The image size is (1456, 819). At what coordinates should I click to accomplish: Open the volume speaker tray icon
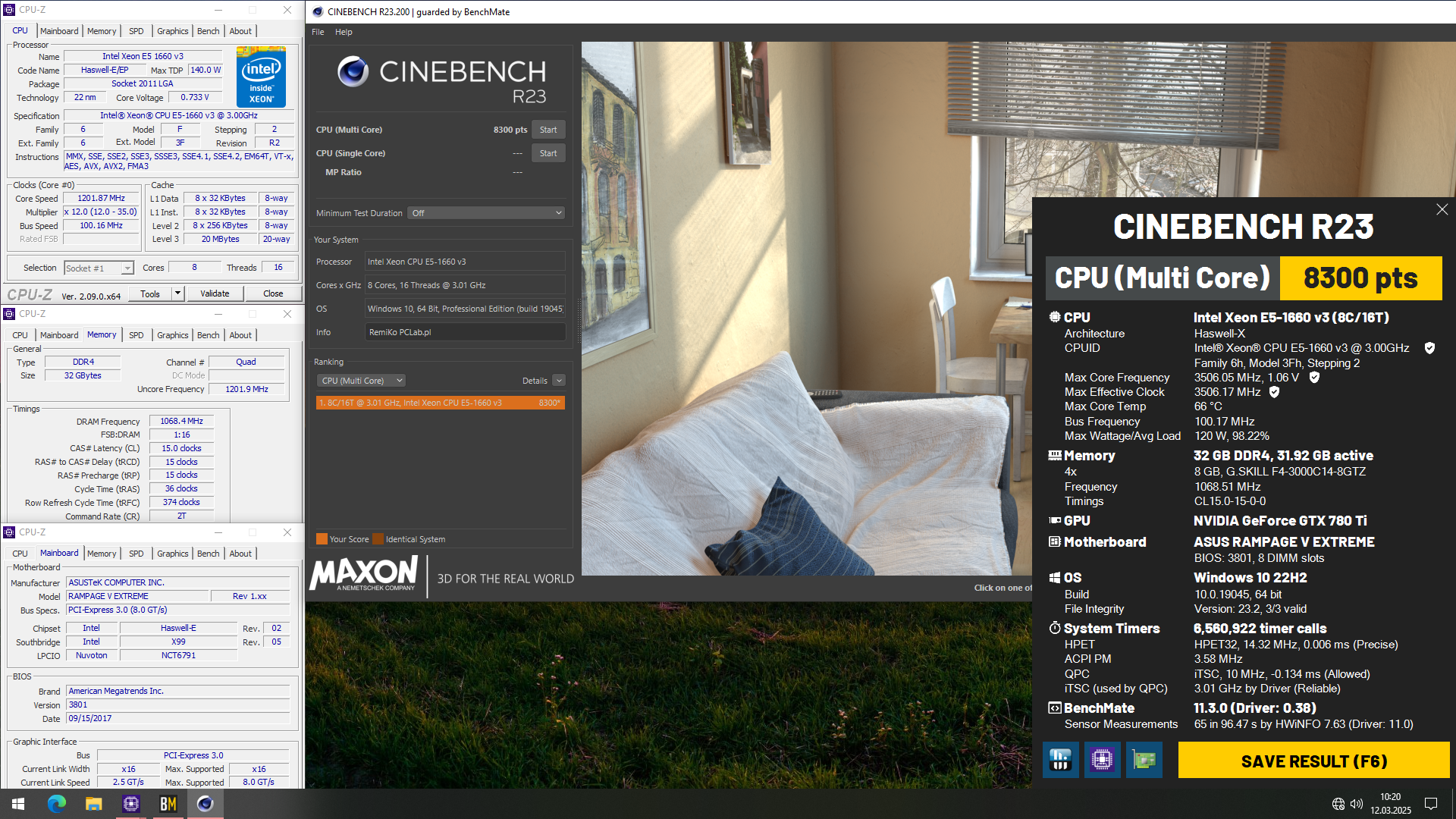tap(1357, 804)
